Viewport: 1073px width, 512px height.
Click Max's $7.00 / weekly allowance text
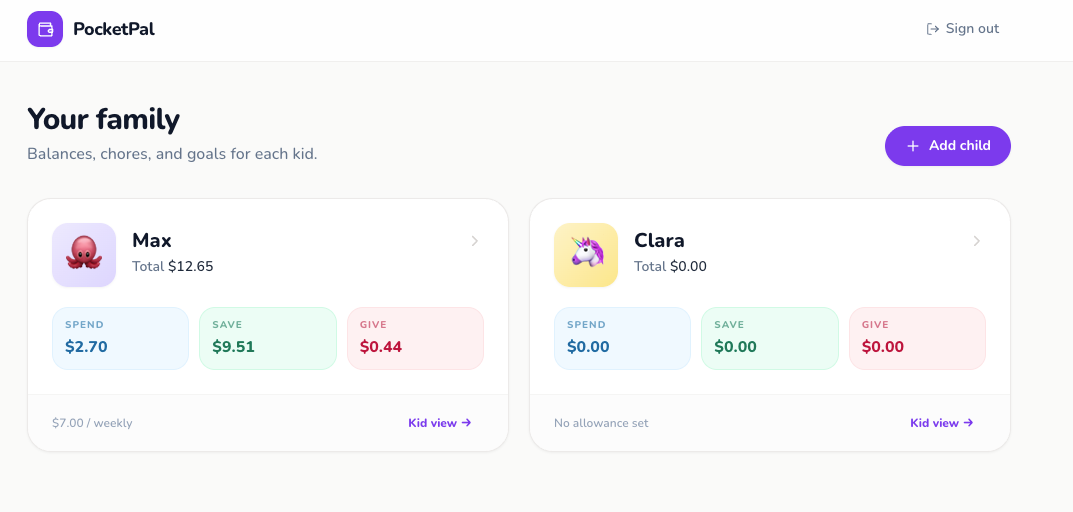(x=92, y=423)
